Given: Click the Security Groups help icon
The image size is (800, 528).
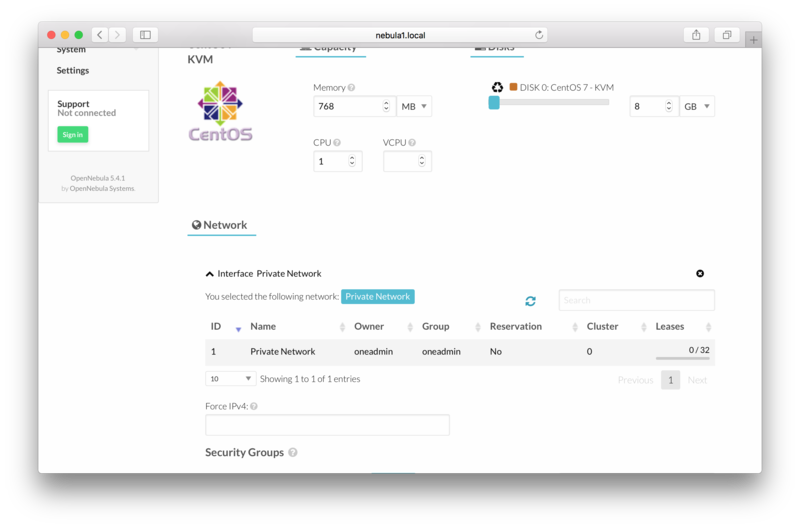Looking at the screenshot, I should click(x=293, y=453).
